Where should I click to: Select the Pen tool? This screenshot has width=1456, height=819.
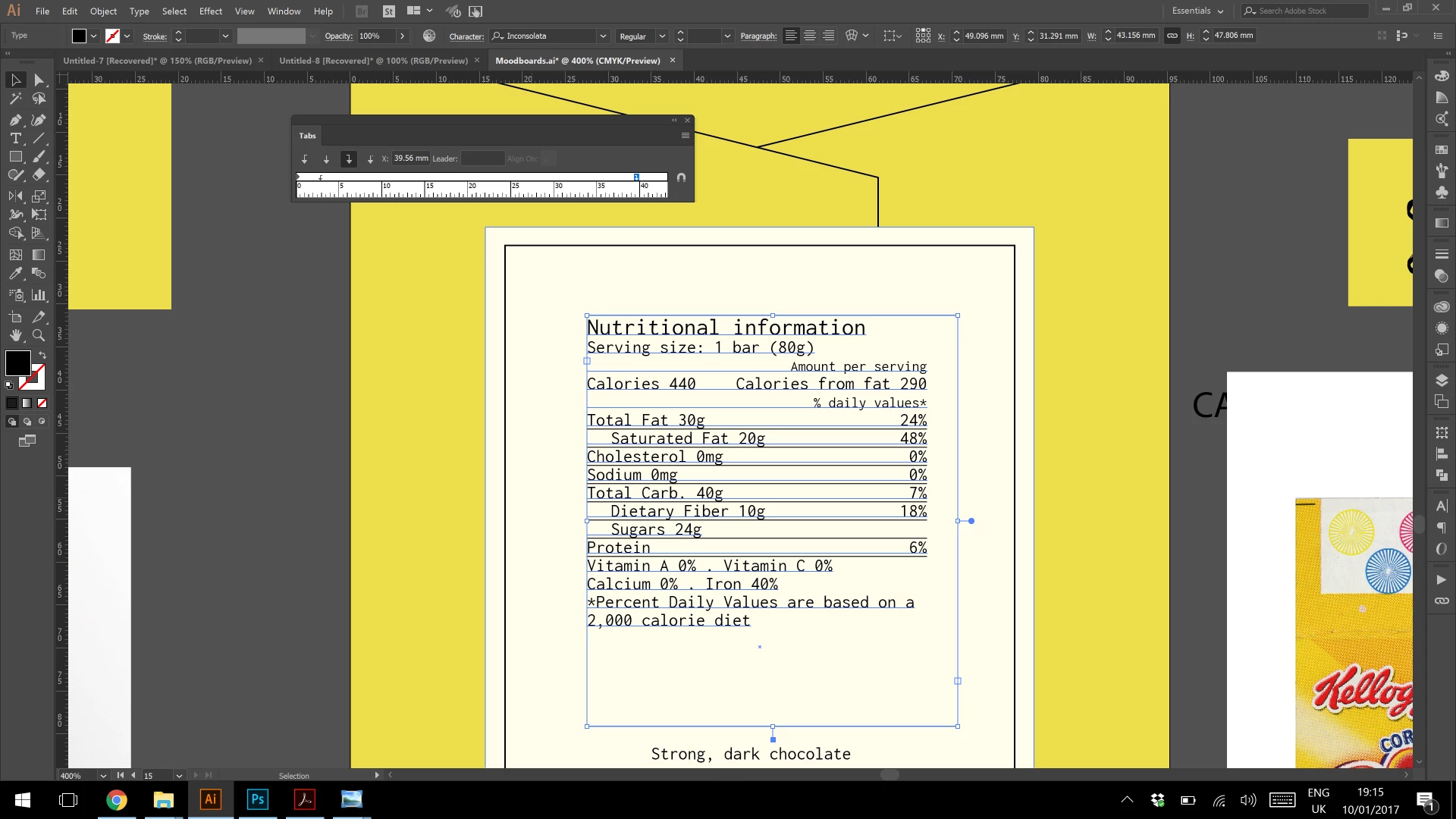point(15,120)
